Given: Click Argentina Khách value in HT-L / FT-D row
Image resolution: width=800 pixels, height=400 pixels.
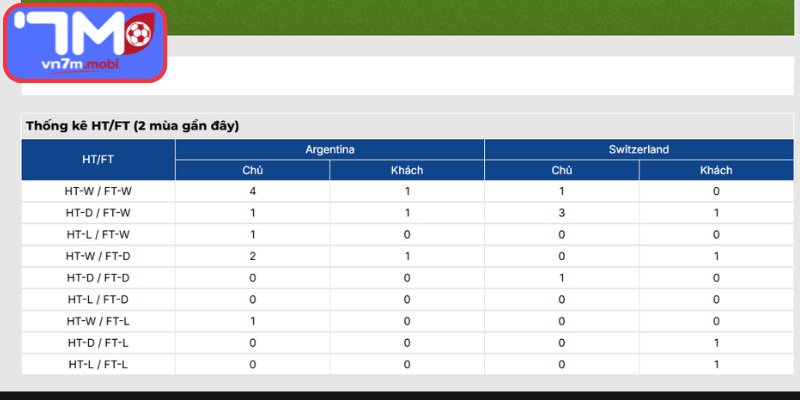Looking at the screenshot, I should 407,299.
